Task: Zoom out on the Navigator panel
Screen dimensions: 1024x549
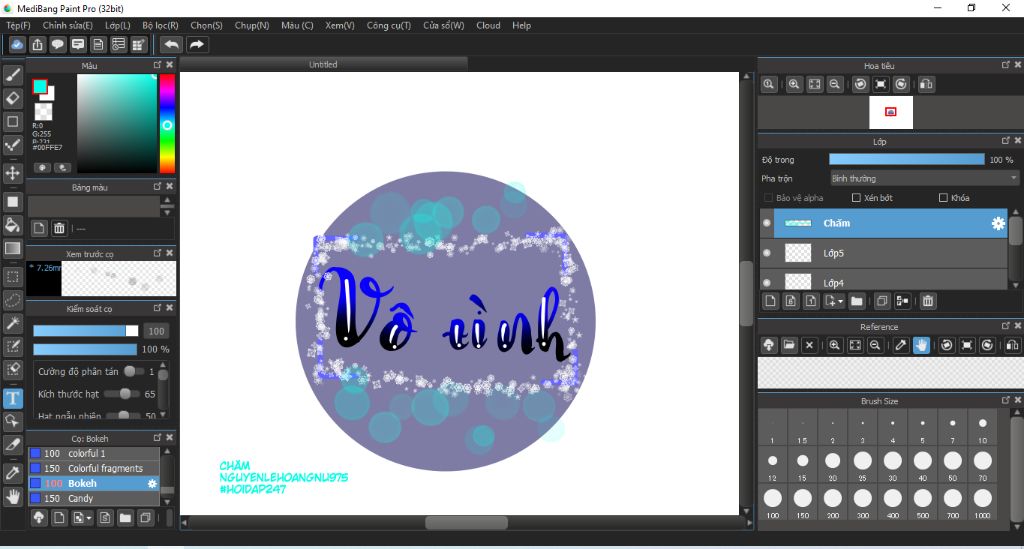Action: click(834, 84)
